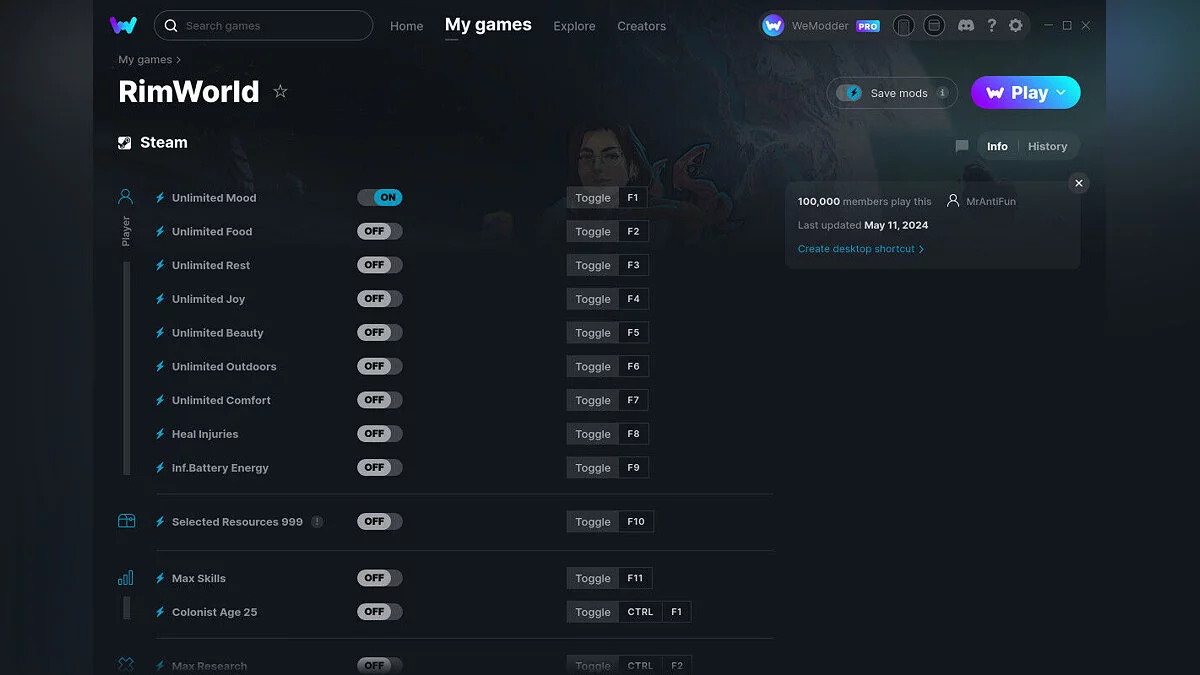This screenshot has height=675, width=1200.
Task: Click Toggle hotkey button for Unlimited Mood
Action: pos(592,198)
